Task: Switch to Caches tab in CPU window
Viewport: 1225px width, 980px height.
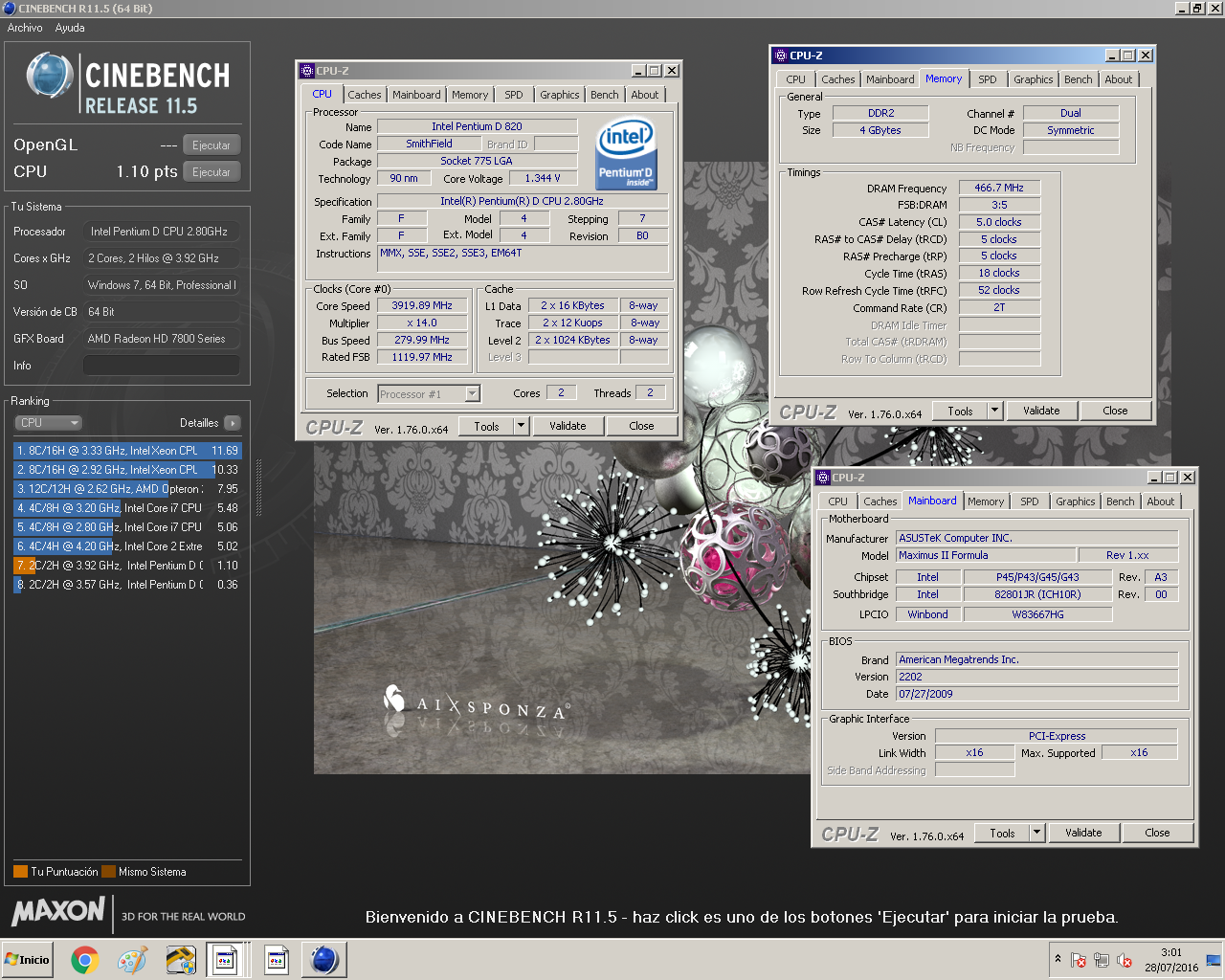Action: 364,95
